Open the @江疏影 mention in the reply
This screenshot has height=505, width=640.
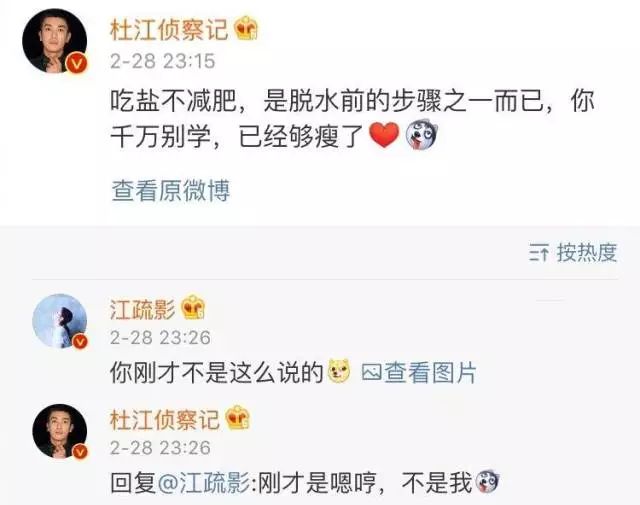pyautogui.click(x=203, y=483)
